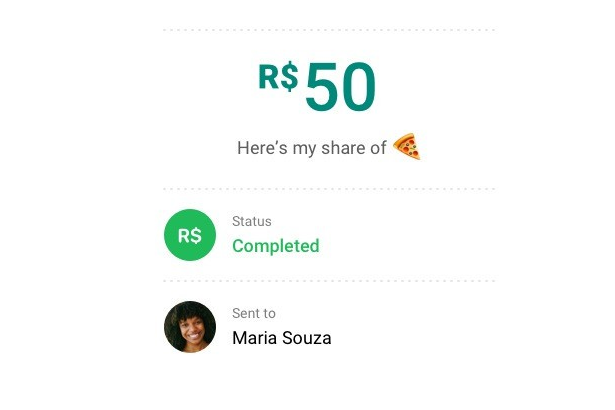Screen dimensions: 615x410
Task: Click the digit 5 in the amount
Action: click(322, 88)
